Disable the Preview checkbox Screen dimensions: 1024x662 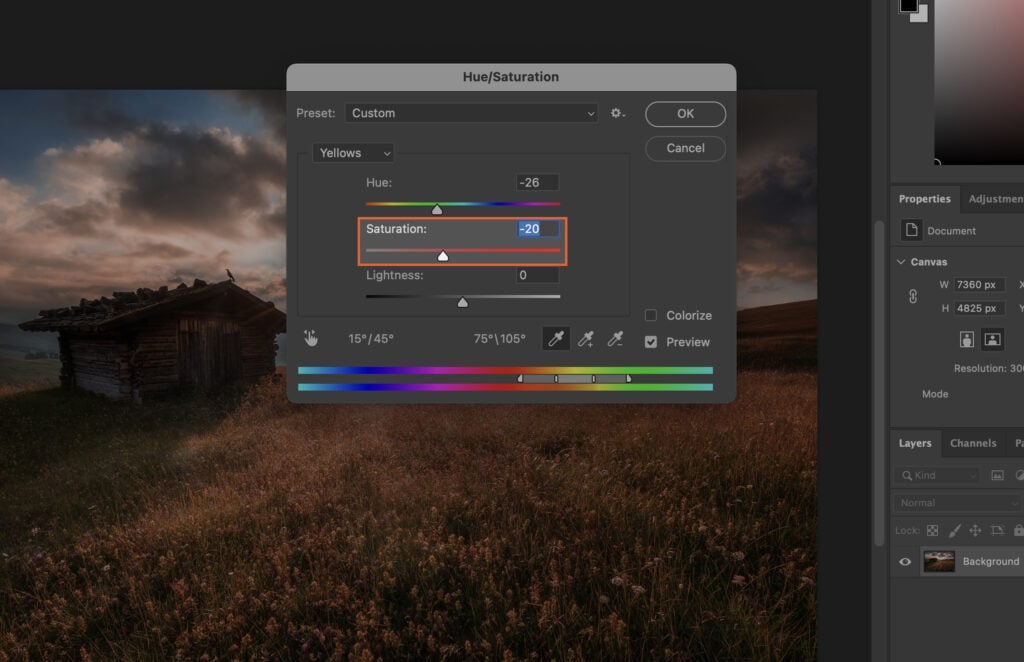tap(649, 342)
